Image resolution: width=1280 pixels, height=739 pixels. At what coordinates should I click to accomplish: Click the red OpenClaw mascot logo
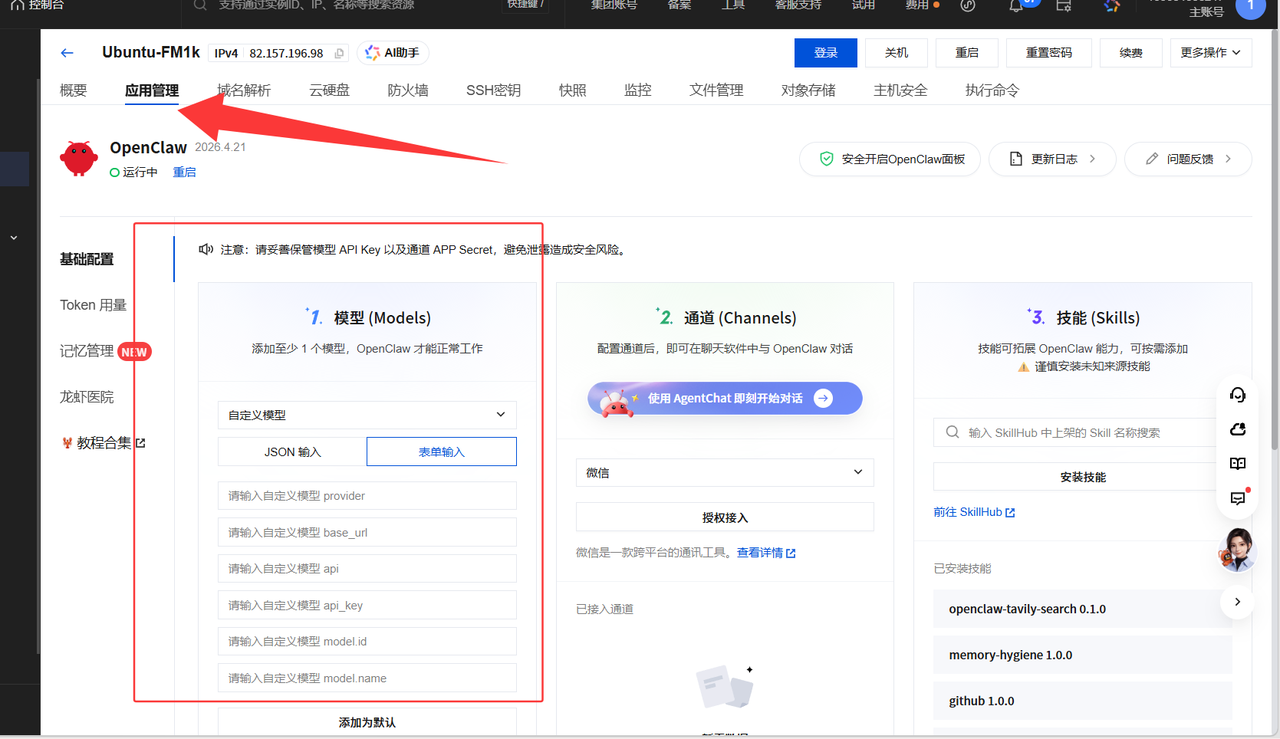(x=79, y=158)
